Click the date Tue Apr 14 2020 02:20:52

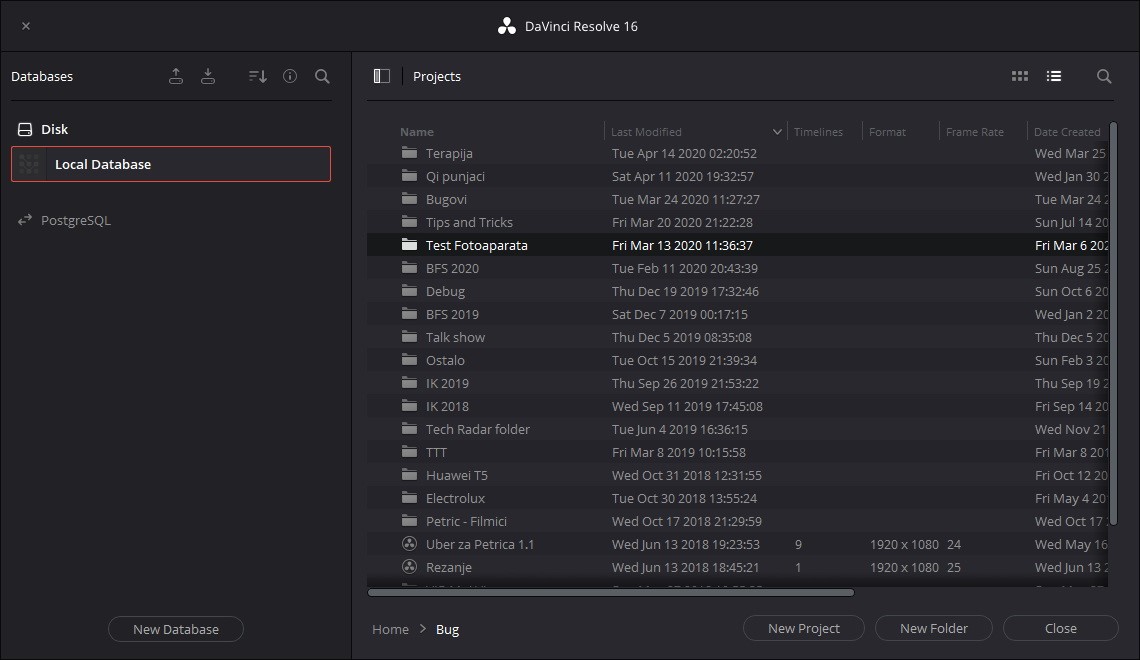tap(684, 153)
